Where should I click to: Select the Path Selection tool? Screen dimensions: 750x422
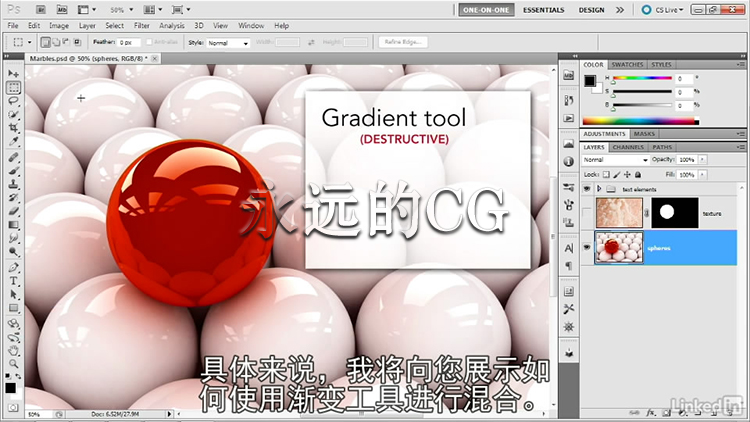click(13, 294)
